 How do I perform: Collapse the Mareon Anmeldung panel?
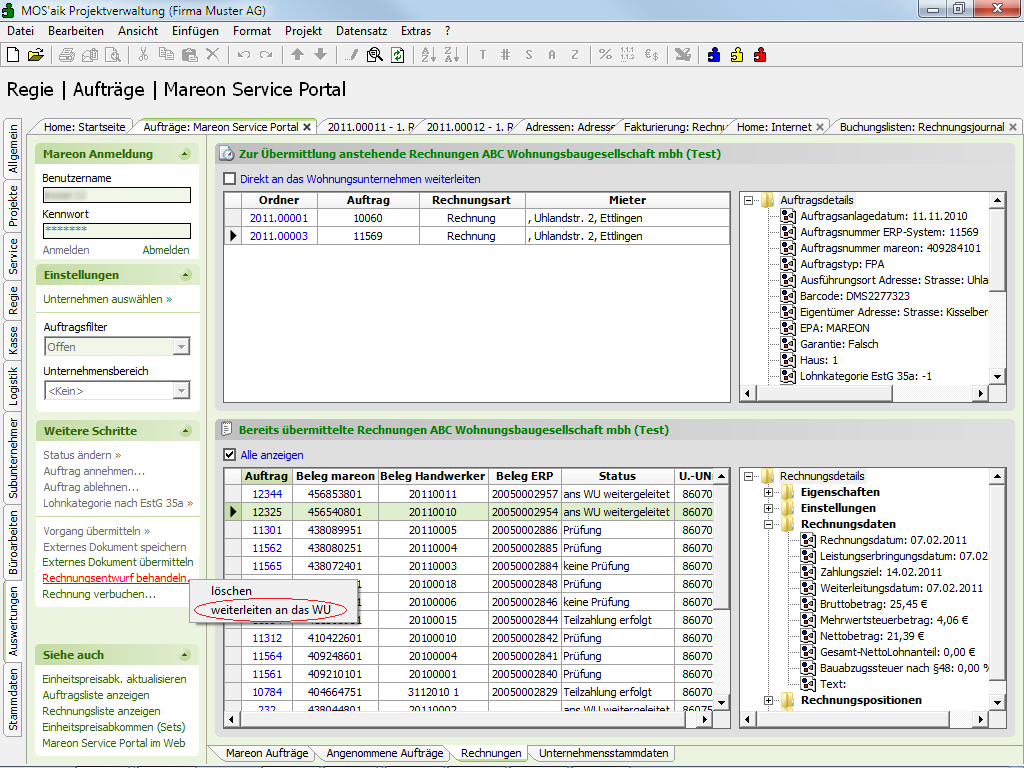pyautogui.click(x=185, y=154)
